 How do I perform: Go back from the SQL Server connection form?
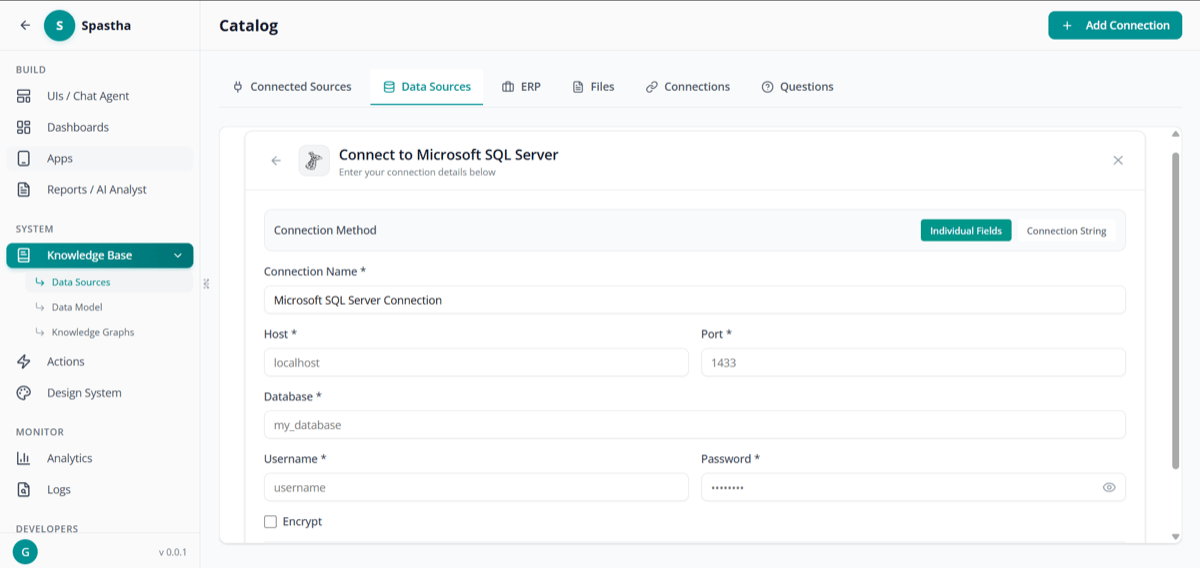coord(276,161)
